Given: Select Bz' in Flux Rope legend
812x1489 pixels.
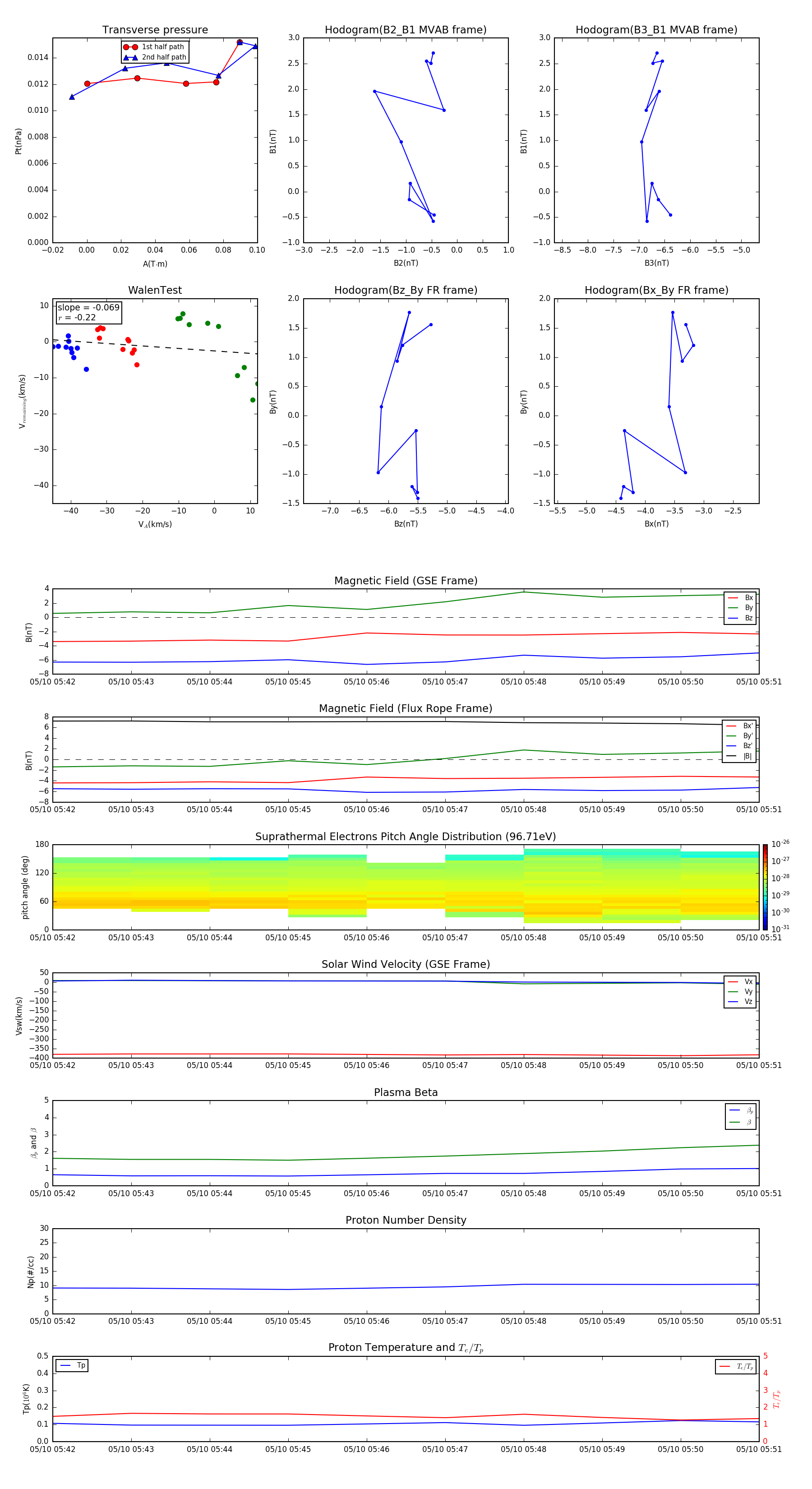Looking at the screenshot, I should (740, 746).
